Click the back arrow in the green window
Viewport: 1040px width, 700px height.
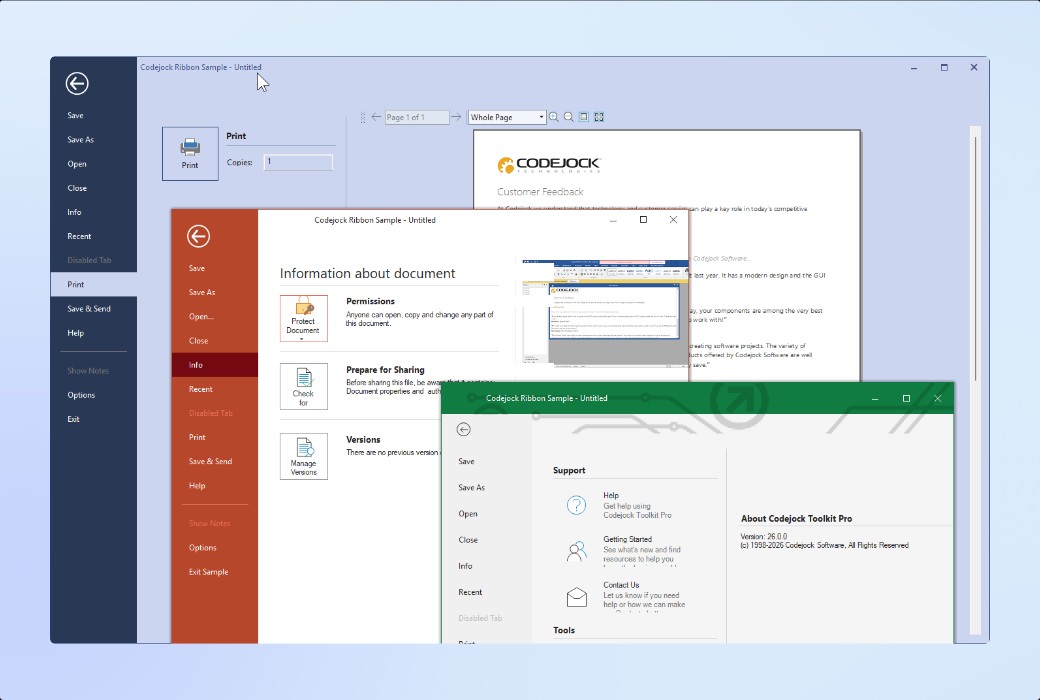click(x=464, y=429)
